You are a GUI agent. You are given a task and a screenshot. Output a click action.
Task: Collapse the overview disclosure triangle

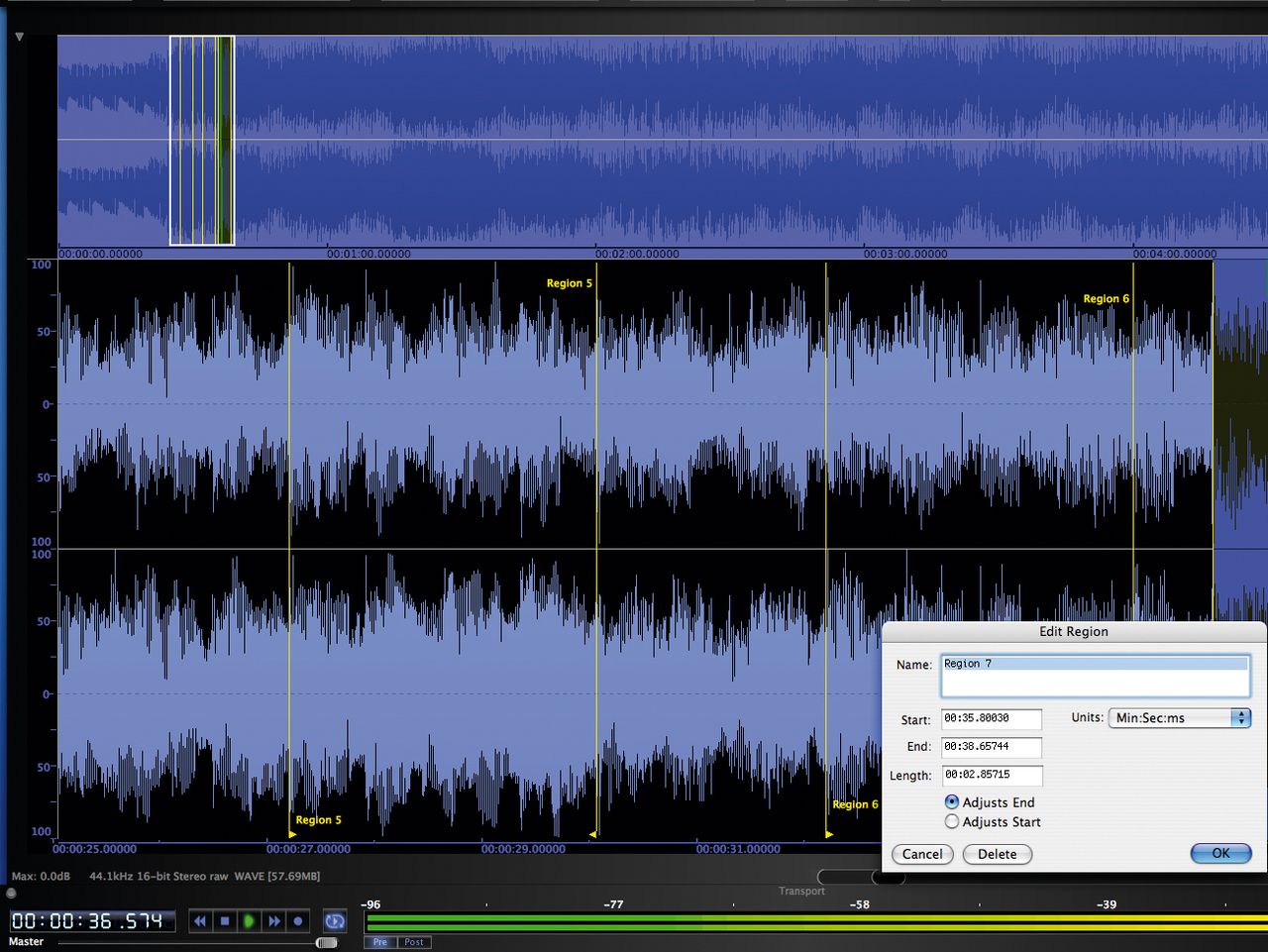coord(19,37)
